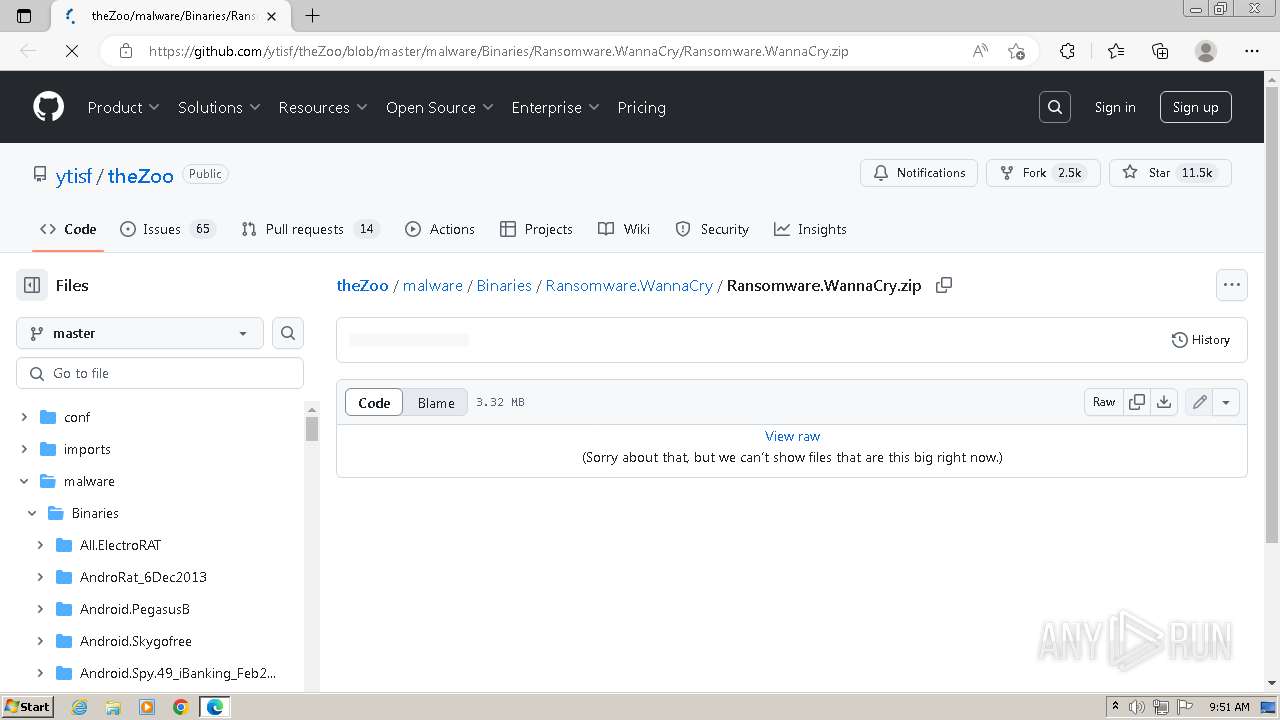Open browser settings and more menu
Viewport: 1280px width, 720px height.
point(1252,51)
